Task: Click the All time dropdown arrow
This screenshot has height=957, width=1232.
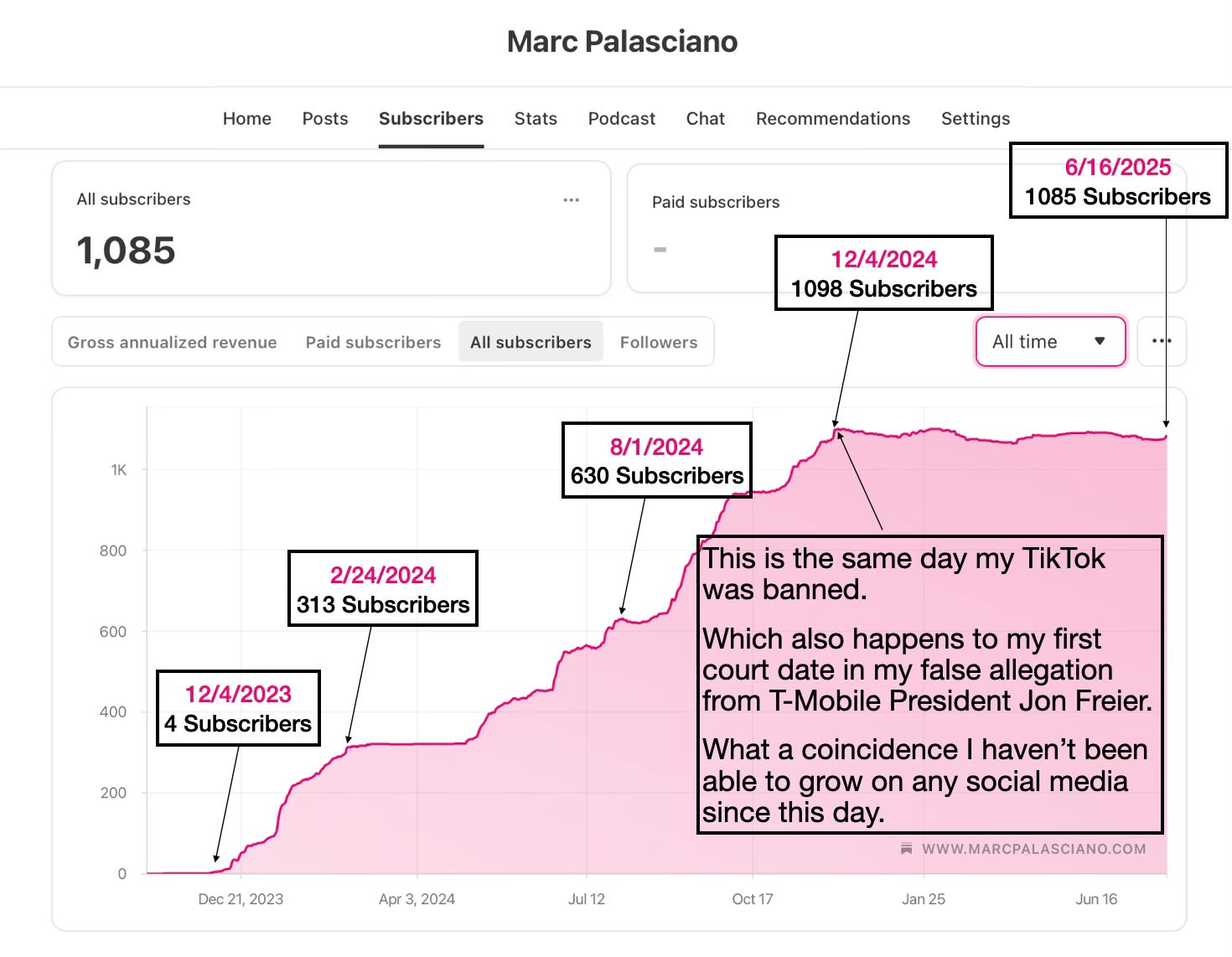Action: click(x=1100, y=341)
